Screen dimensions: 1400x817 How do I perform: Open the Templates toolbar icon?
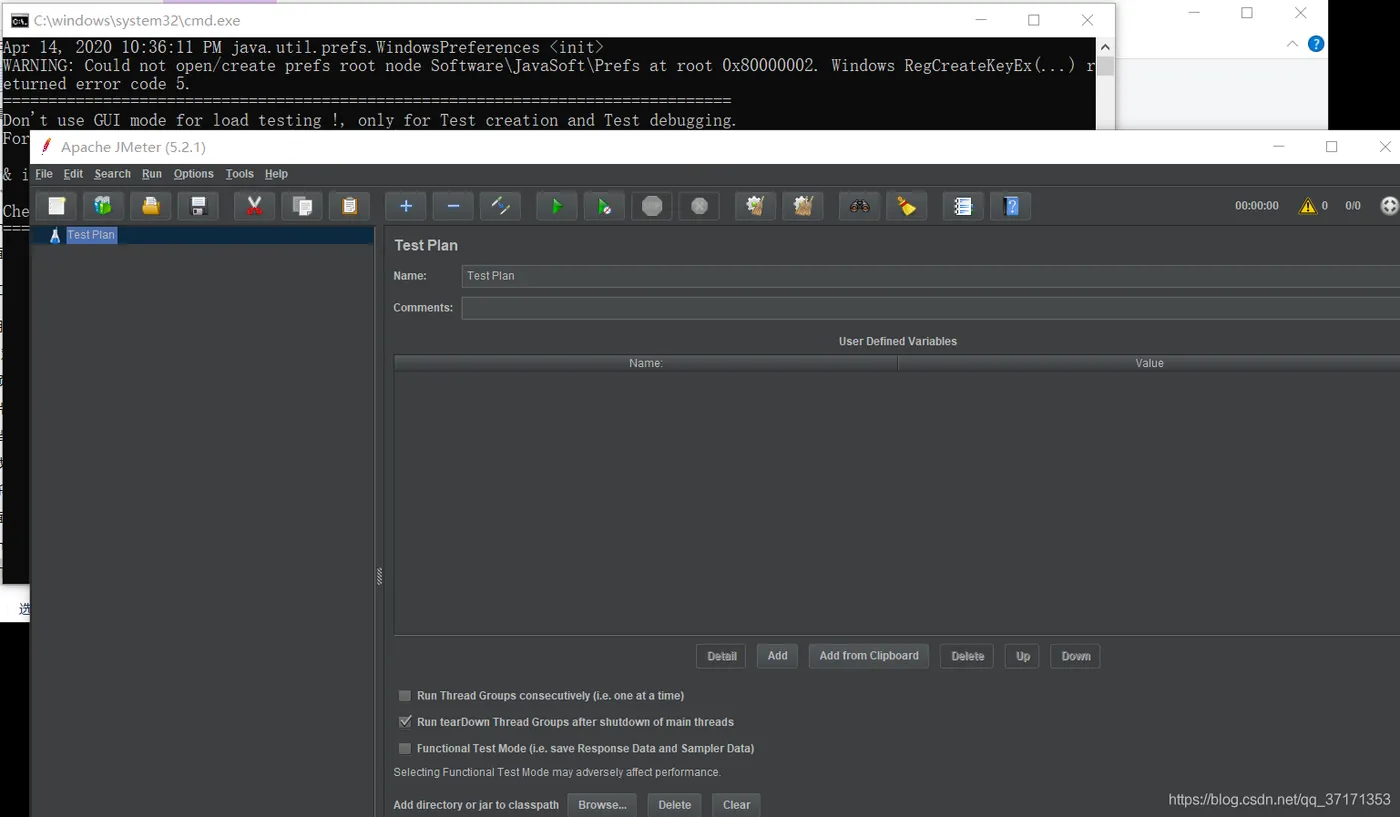[x=103, y=206]
